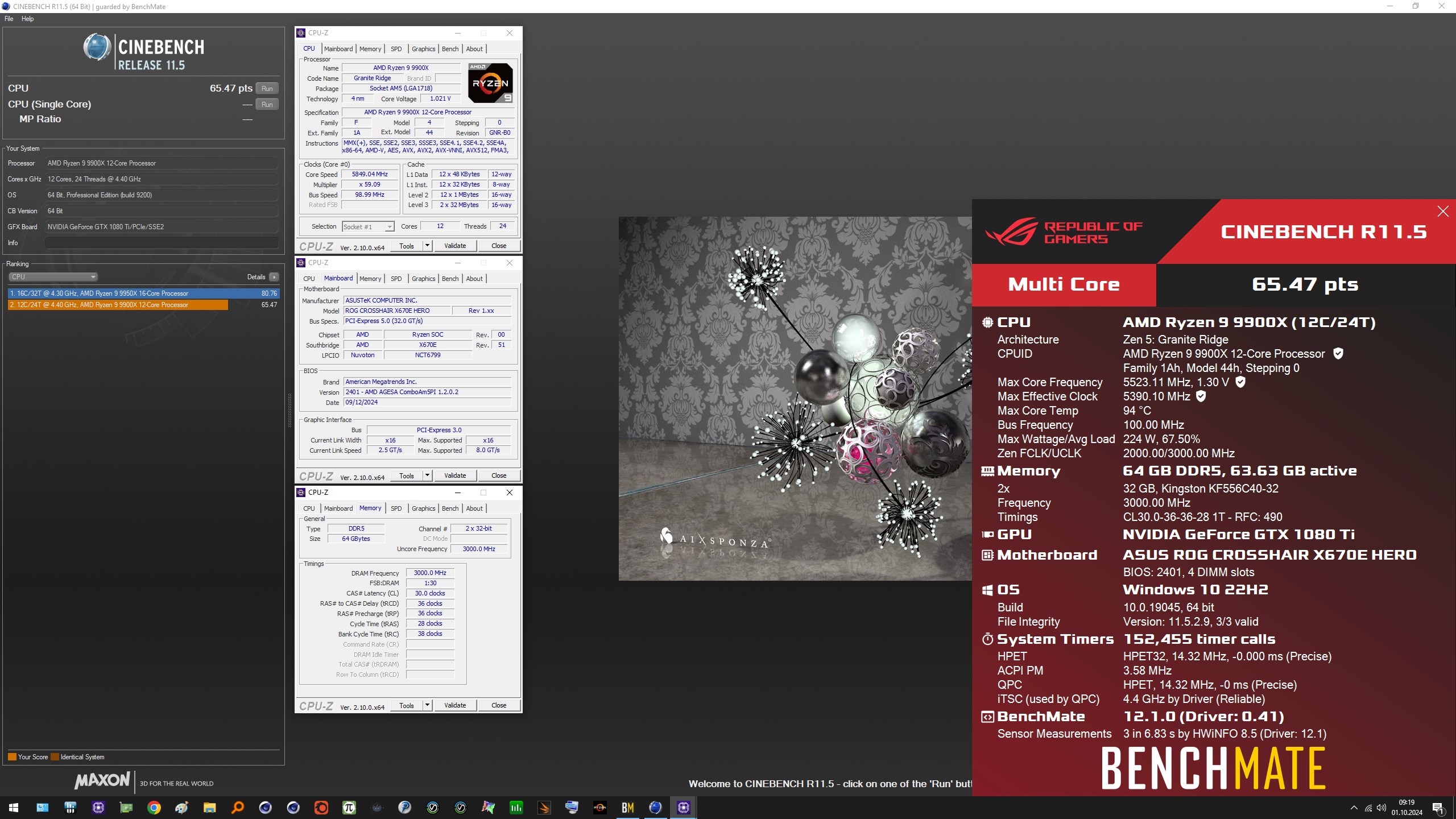Image resolution: width=1456 pixels, height=819 pixels.
Task: Run the CPU (Single Core) test
Action: pyautogui.click(x=267, y=104)
